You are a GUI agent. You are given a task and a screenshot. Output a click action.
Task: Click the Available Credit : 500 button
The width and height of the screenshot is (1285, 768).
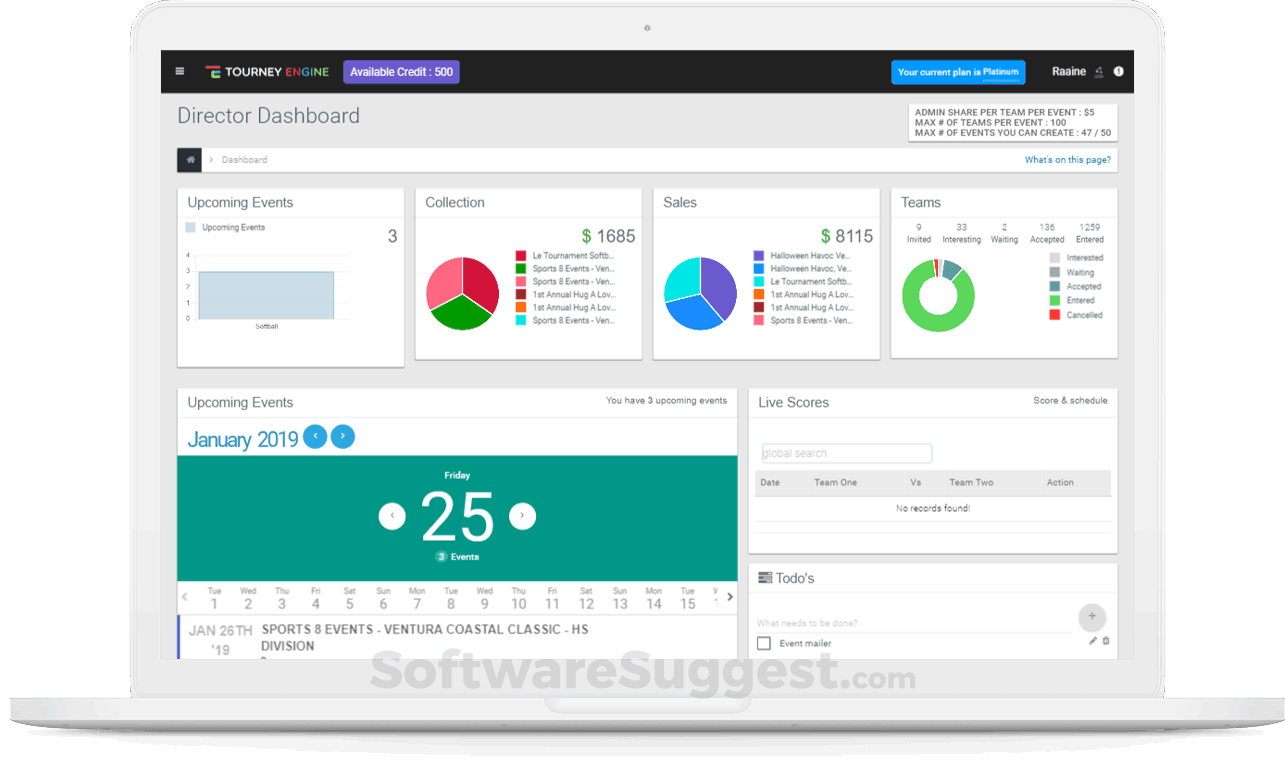click(x=401, y=72)
